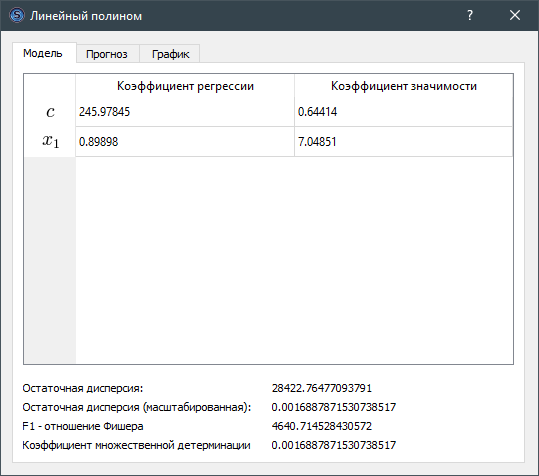539x476 pixels.
Task: Select the c row header
Action: tap(50, 112)
